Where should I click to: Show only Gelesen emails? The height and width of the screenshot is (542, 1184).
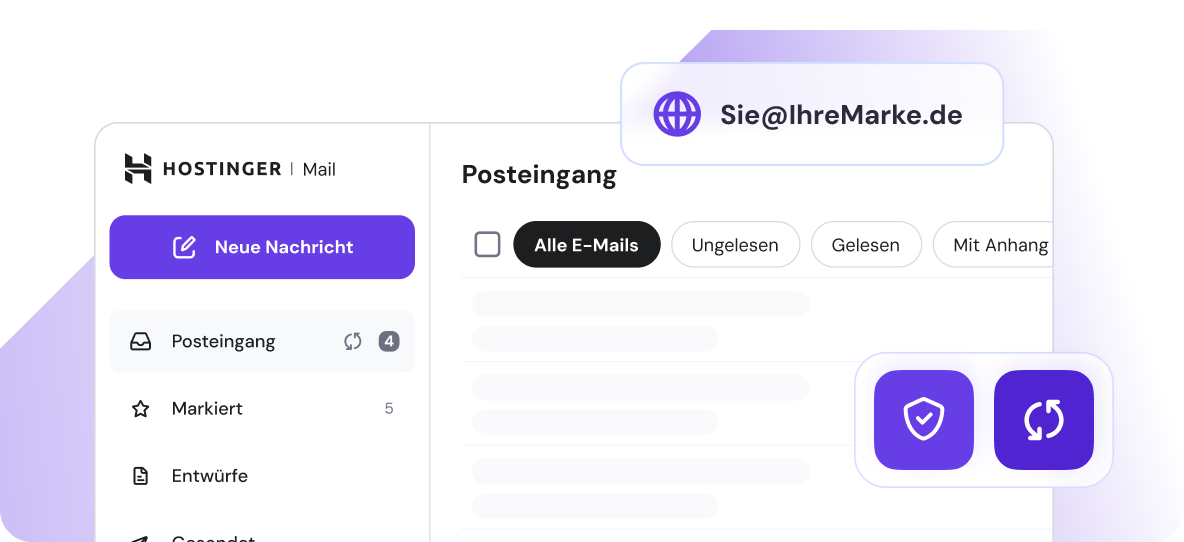tap(865, 244)
